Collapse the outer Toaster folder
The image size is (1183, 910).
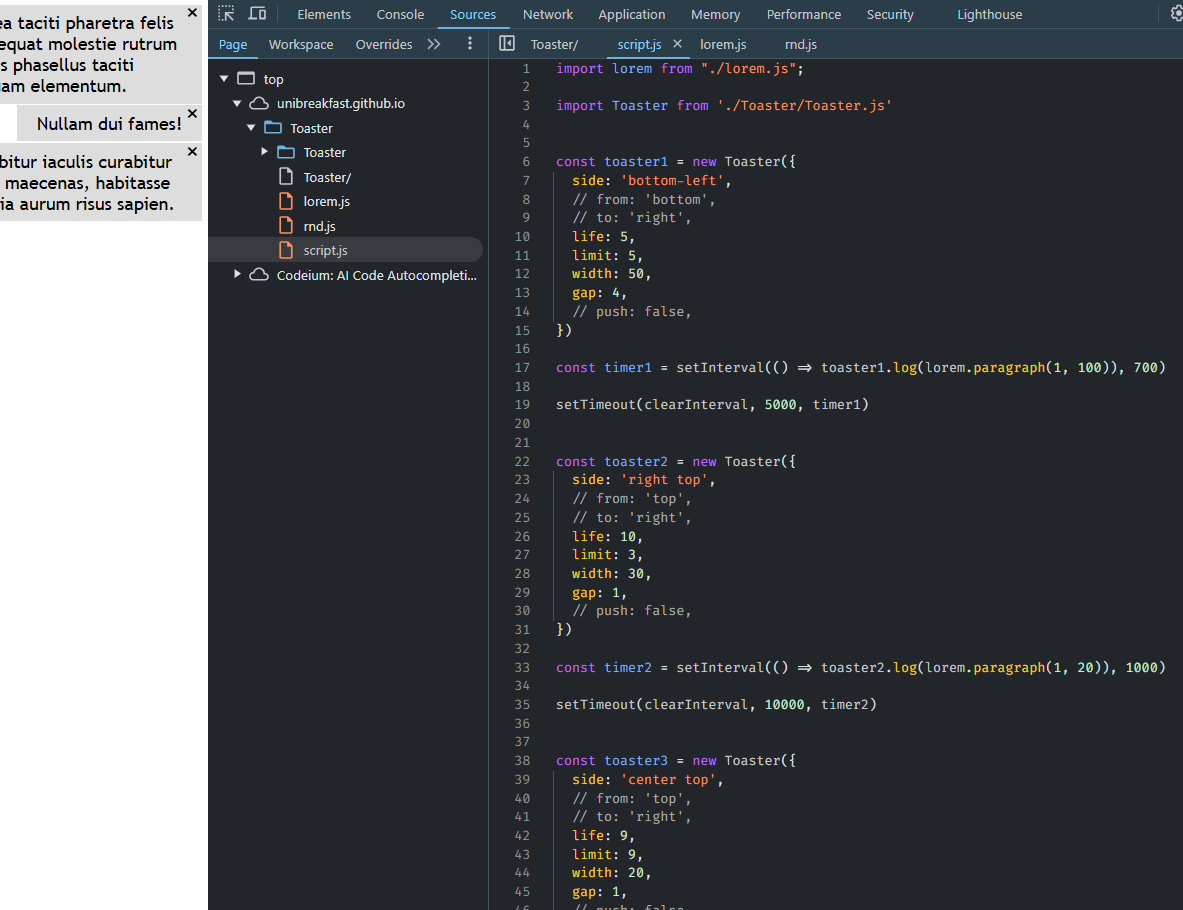(250, 128)
